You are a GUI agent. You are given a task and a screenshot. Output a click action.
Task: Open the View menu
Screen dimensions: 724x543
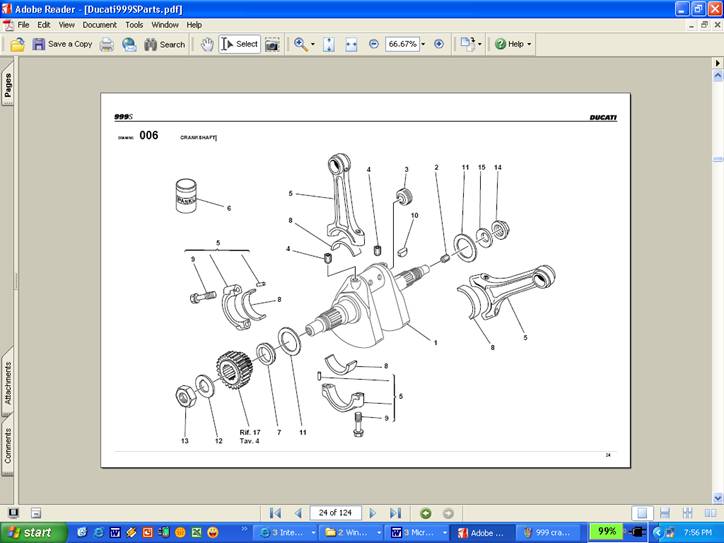tap(66, 25)
